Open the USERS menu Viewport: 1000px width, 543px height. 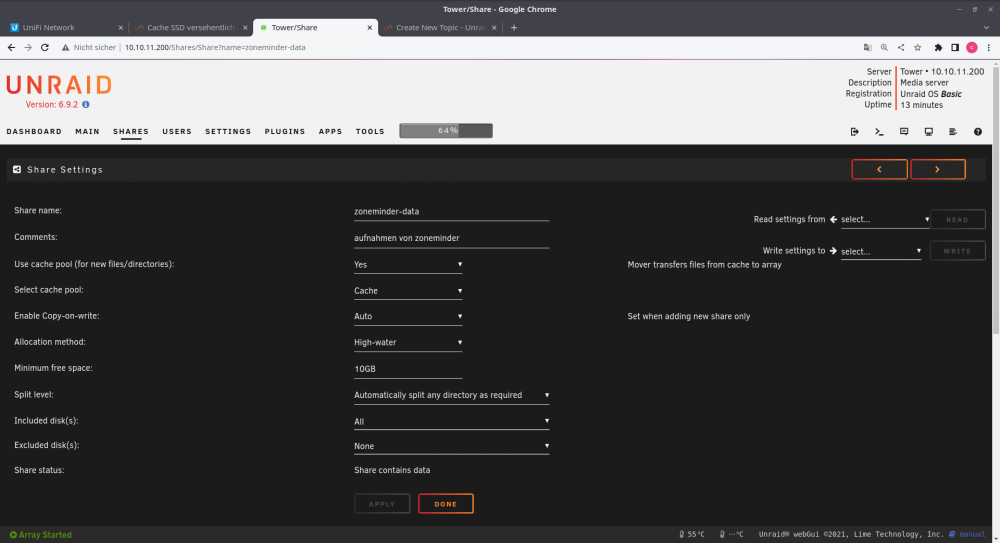tap(177, 131)
